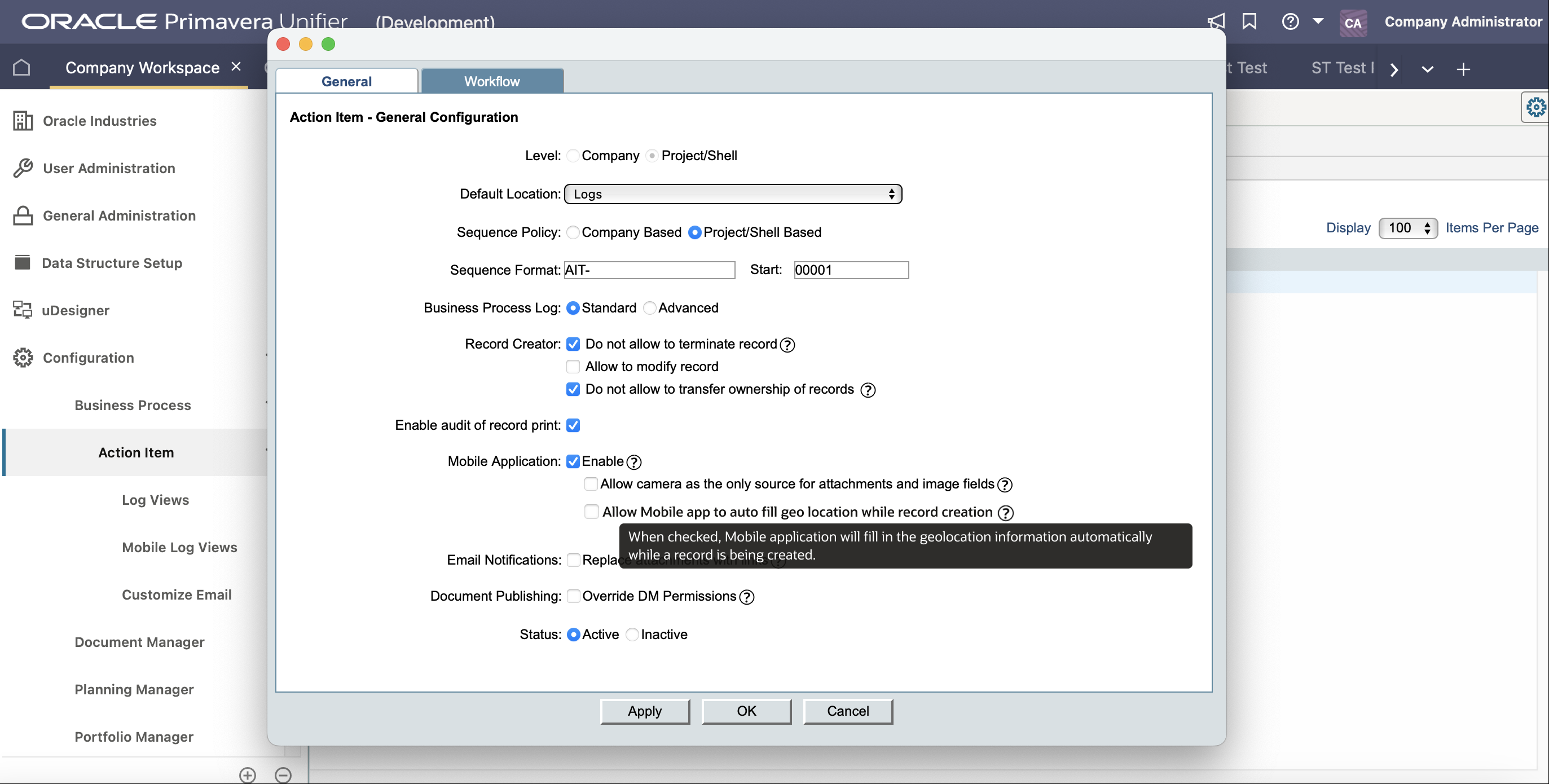Open Customize Email in sidebar
This screenshot has width=1549, height=784.
coord(176,595)
